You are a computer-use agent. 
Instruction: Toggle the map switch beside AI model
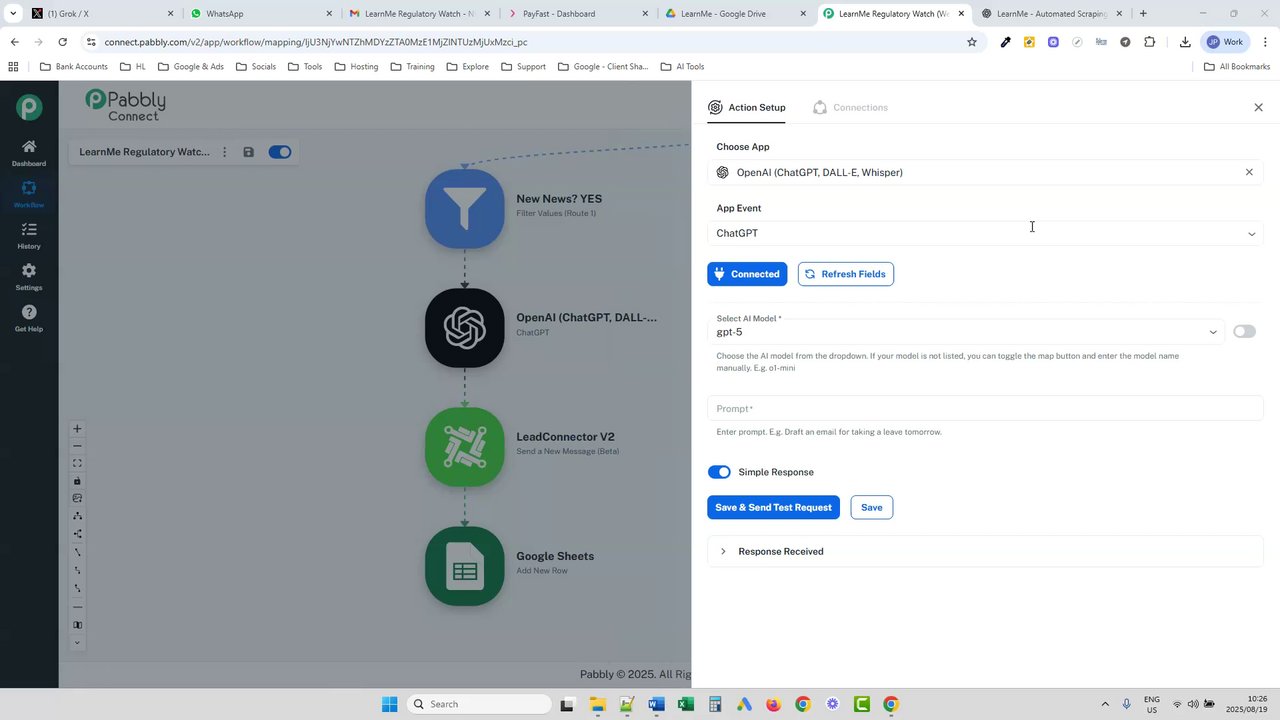point(1244,331)
